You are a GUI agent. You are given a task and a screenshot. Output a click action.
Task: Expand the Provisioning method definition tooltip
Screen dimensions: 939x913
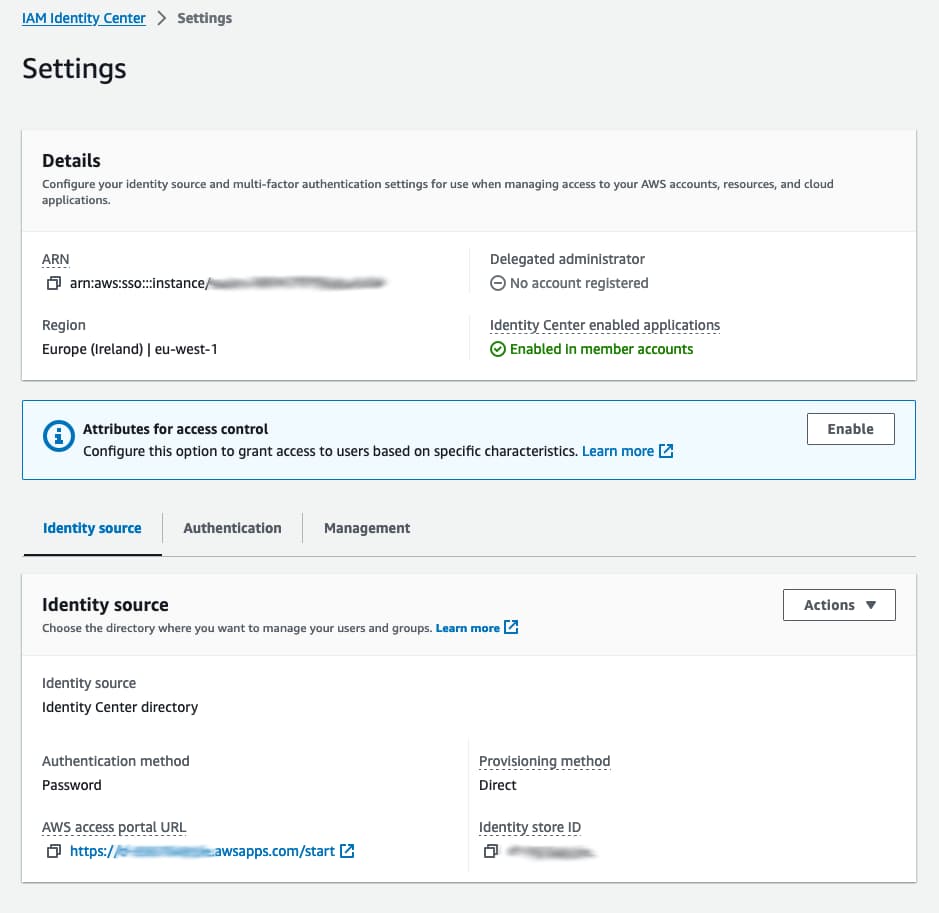[544, 761]
